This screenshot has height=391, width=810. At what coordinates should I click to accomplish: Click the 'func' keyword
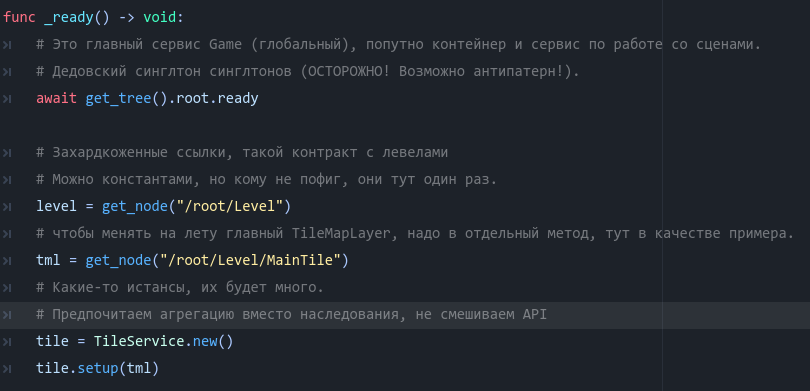[19, 18]
